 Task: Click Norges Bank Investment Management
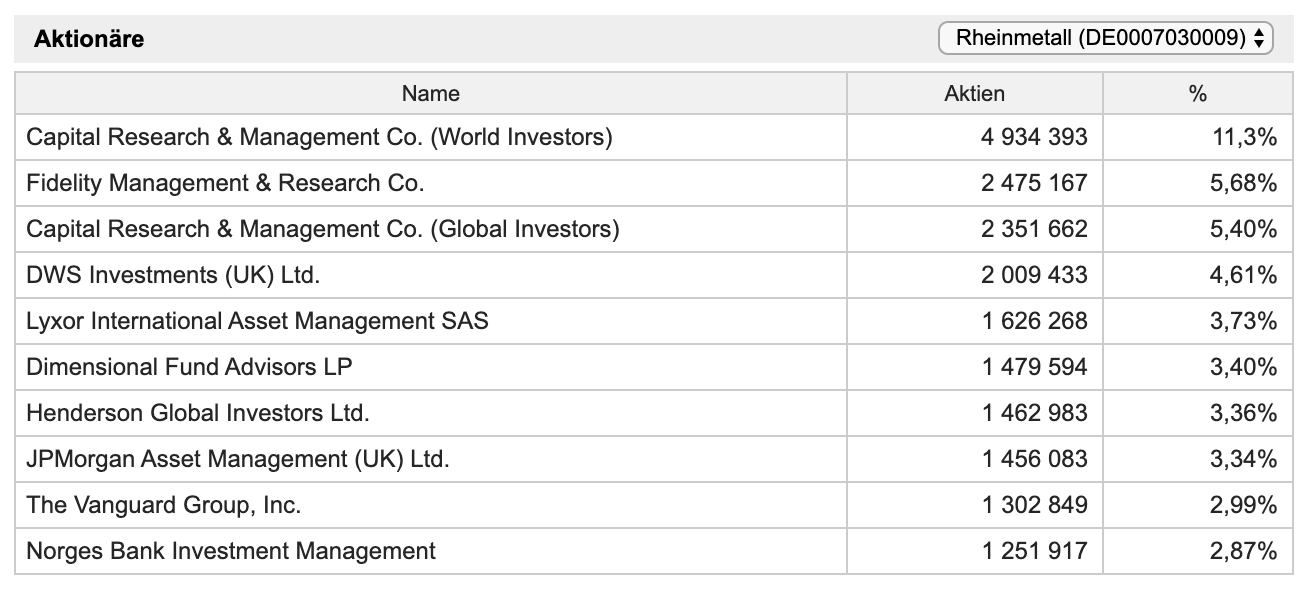[x=231, y=551]
